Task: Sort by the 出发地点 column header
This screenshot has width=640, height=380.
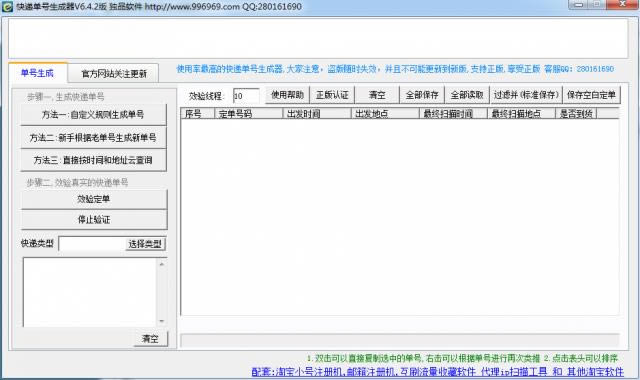Action: [x=385, y=114]
